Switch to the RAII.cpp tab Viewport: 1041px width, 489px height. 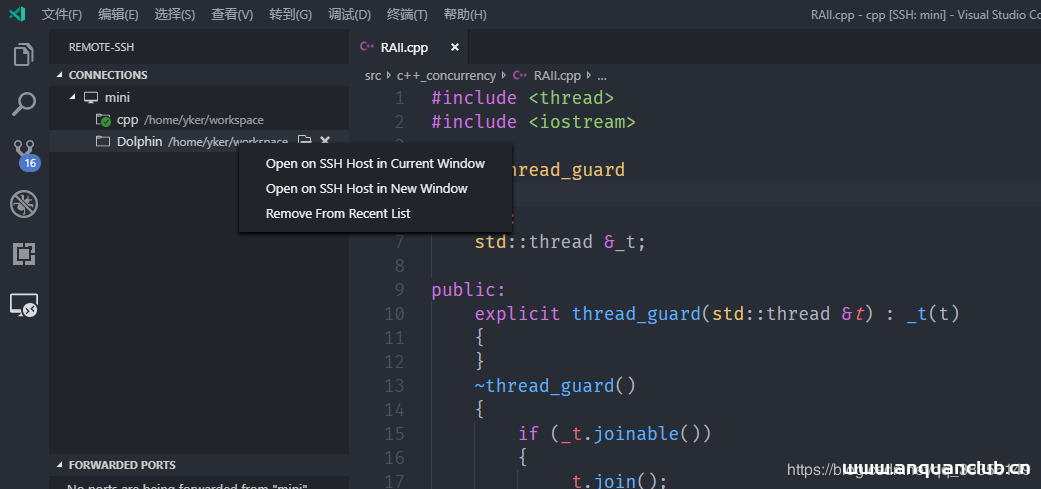404,47
